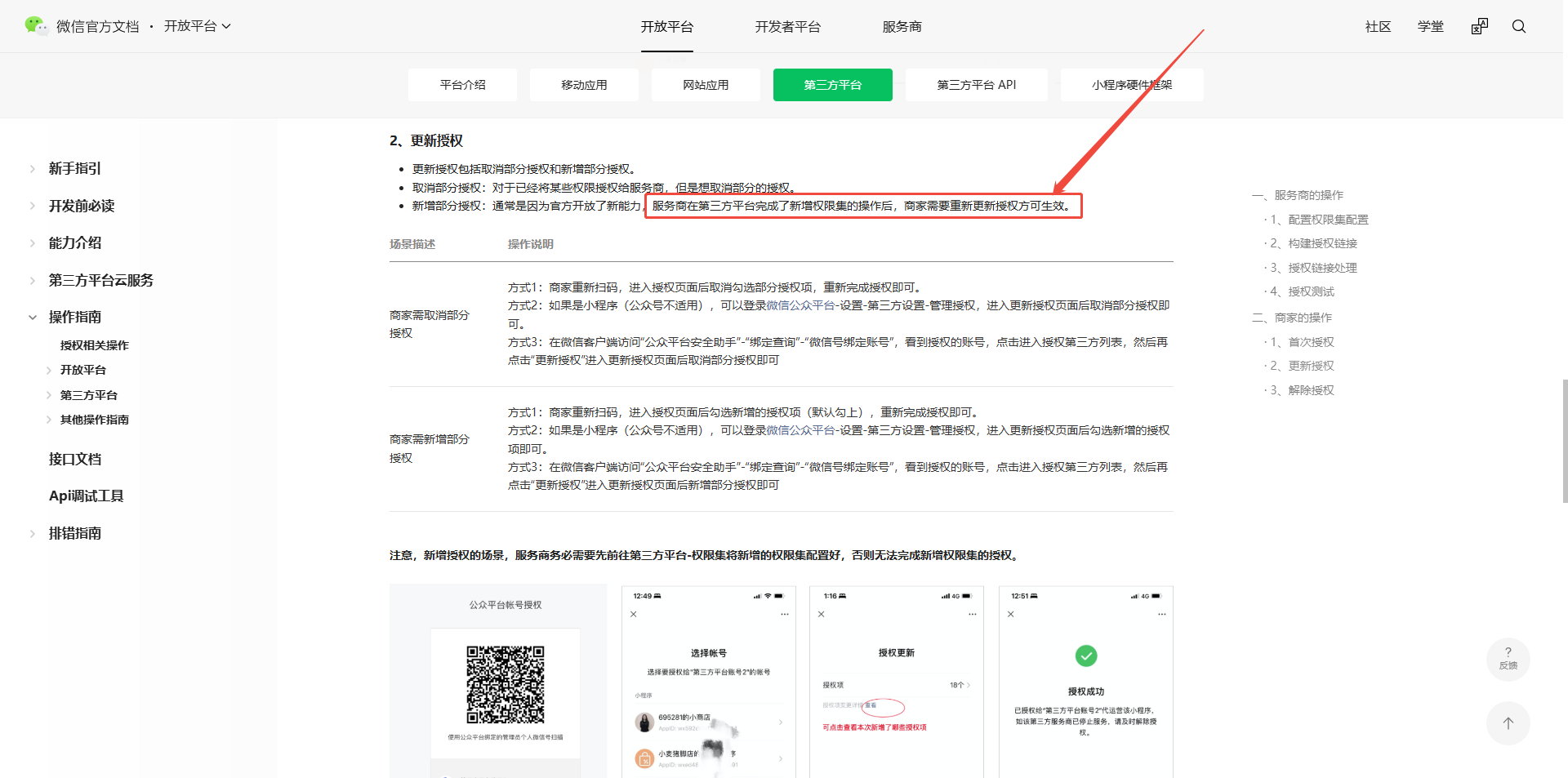
Task: Select the 第三方平台 API category tab
Action: click(x=977, y=85)
